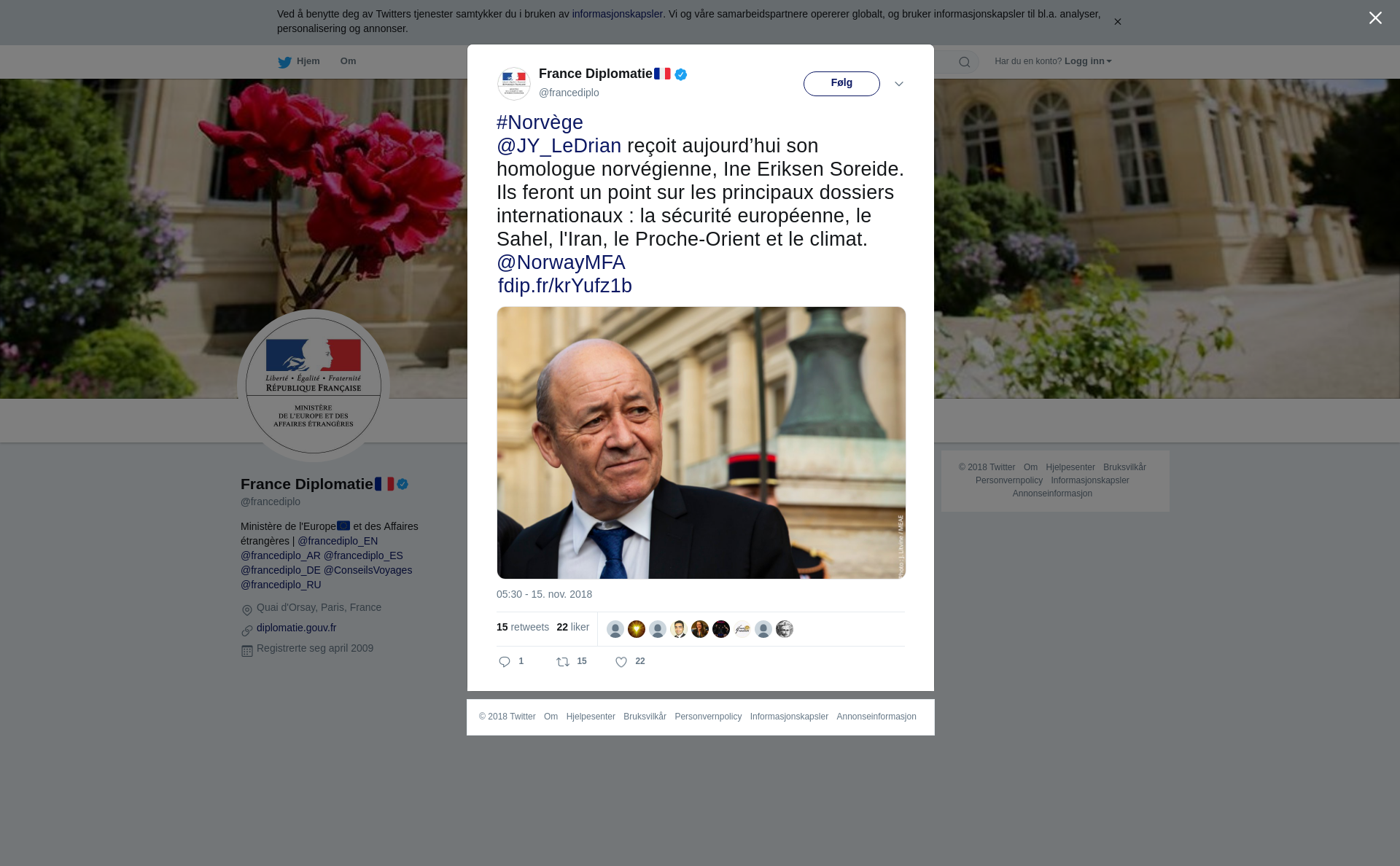Expand the tweet options chevron
This screenshot has width=1400, height=866.
[899, 85]
